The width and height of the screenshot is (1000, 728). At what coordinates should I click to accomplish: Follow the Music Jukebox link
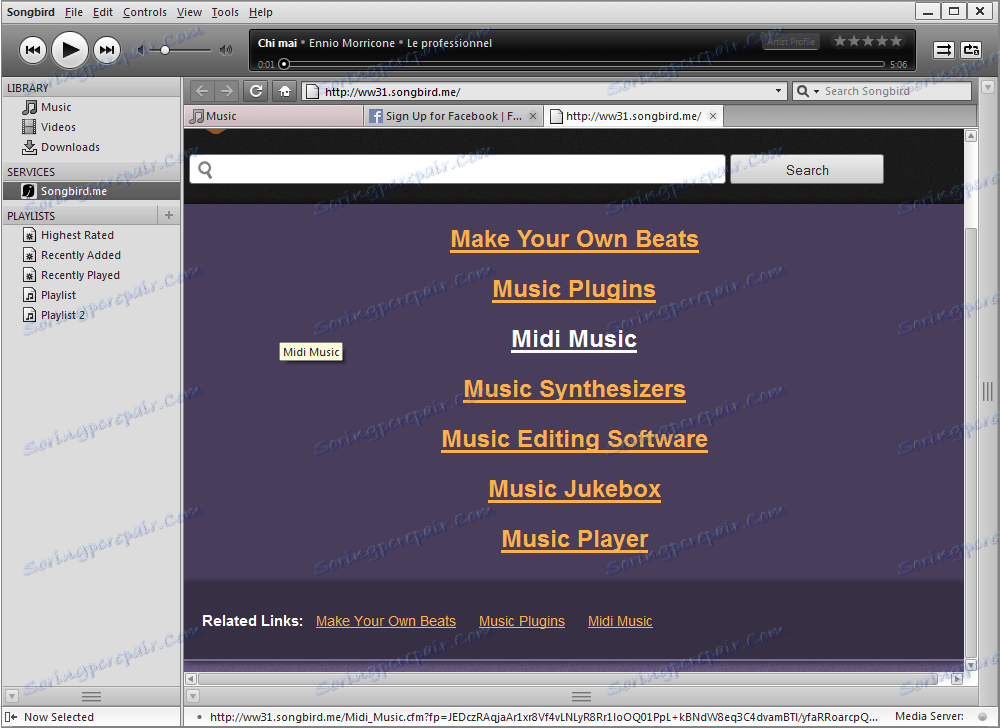click(x=574, y=489)
